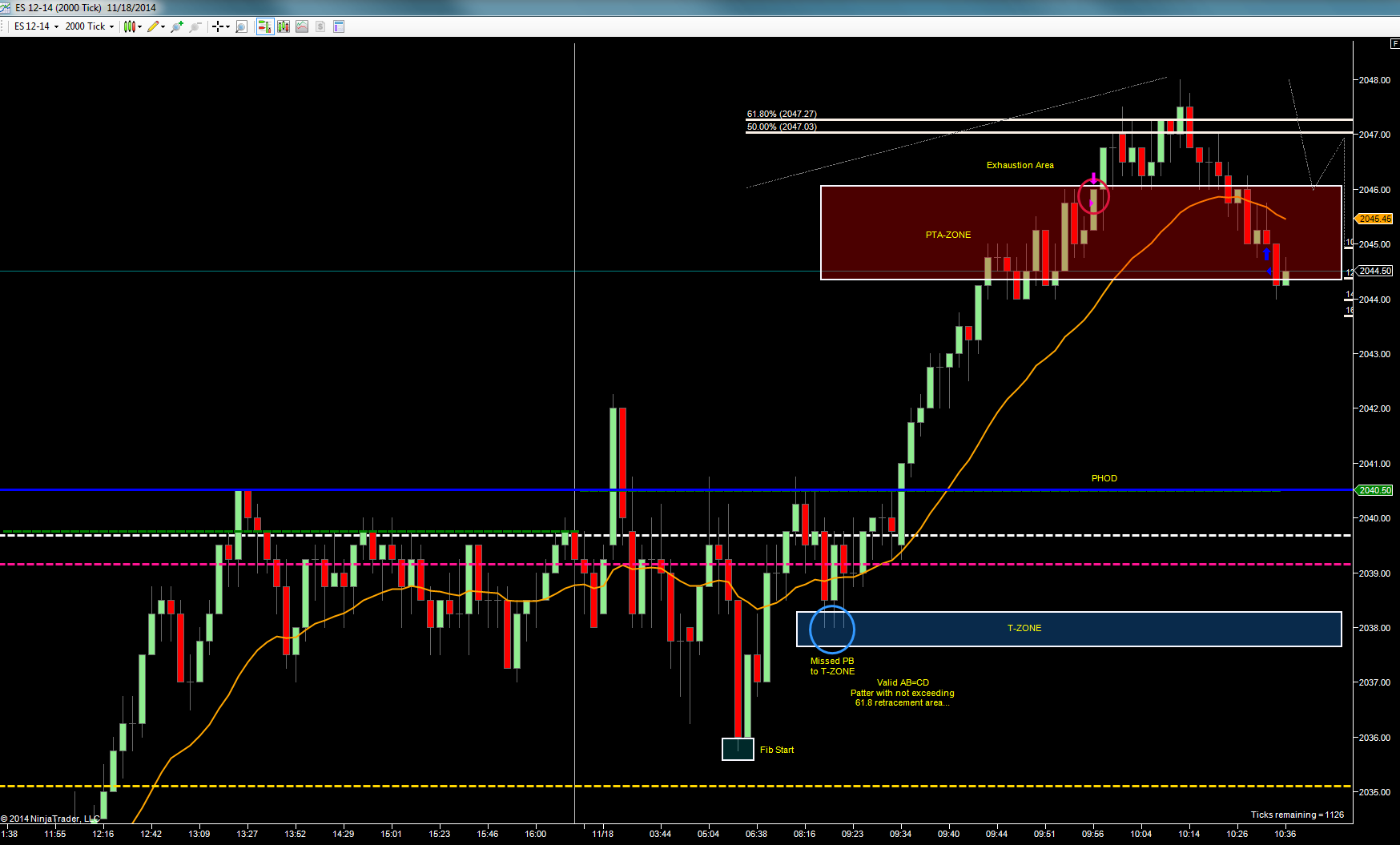Open the chart style candlestick tool

click(x=129, y=26)
